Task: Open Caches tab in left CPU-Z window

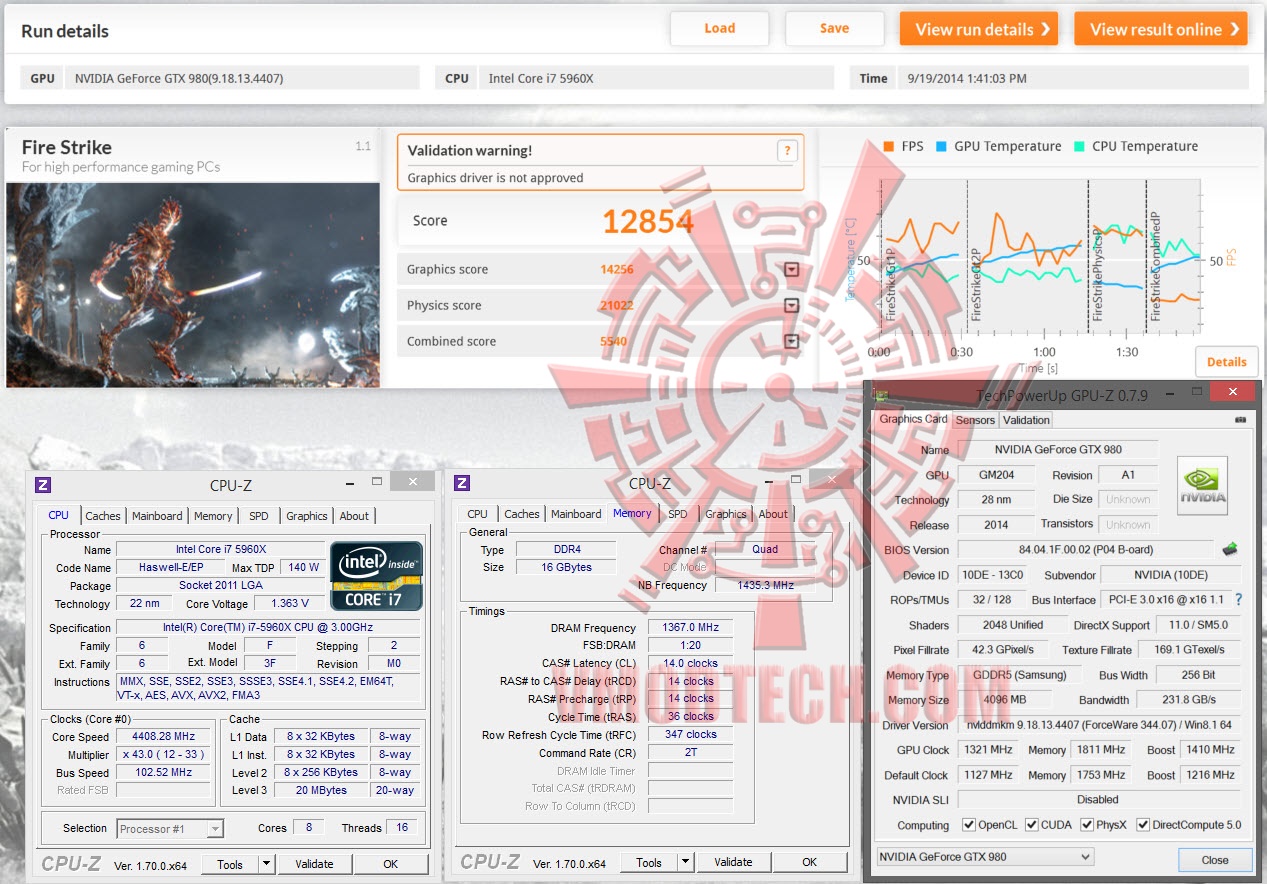Action: [x=103, y=516]
